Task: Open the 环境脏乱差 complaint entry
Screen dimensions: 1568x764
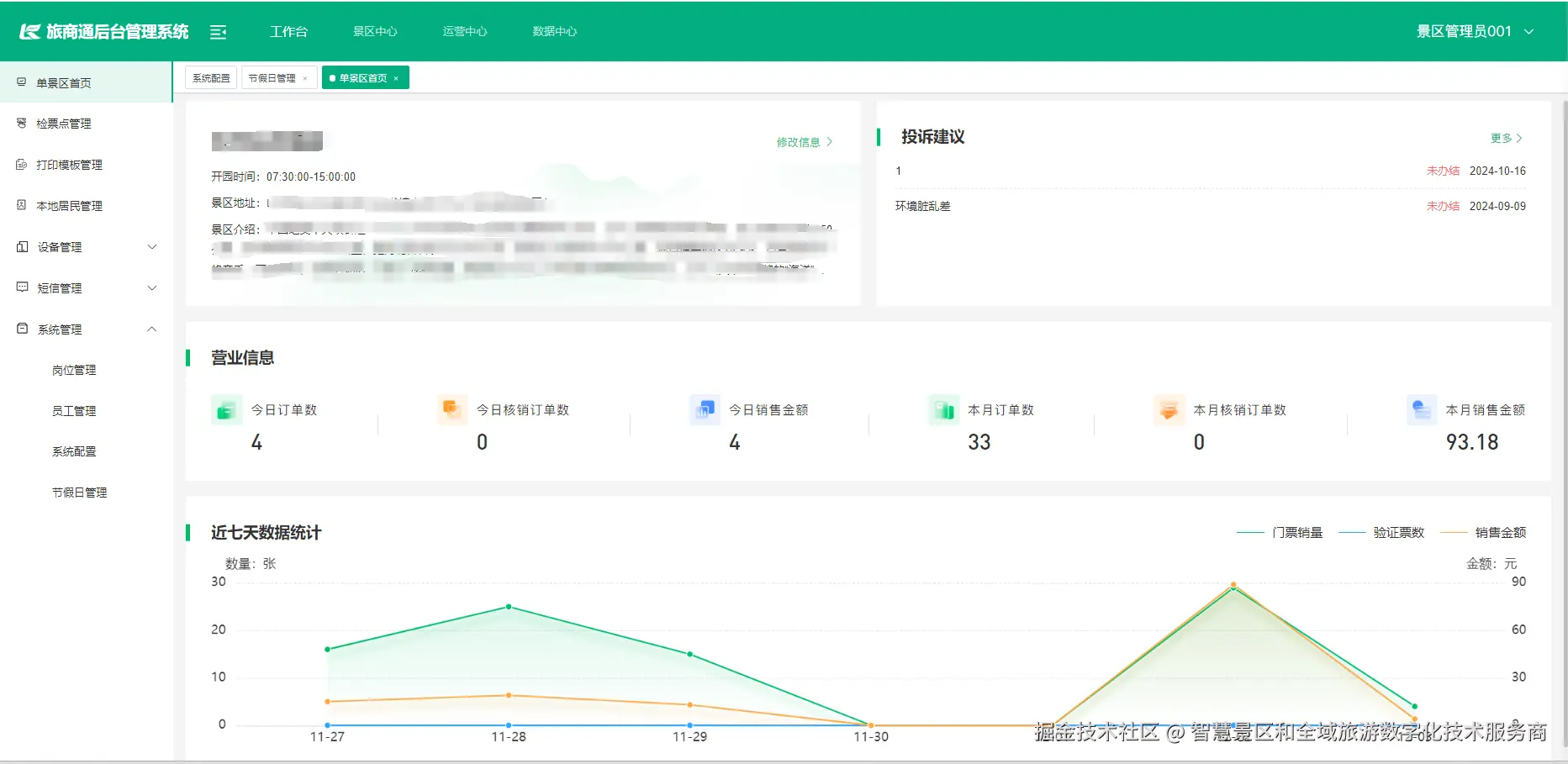Action: pyautogui.click(x=924, y=205)
